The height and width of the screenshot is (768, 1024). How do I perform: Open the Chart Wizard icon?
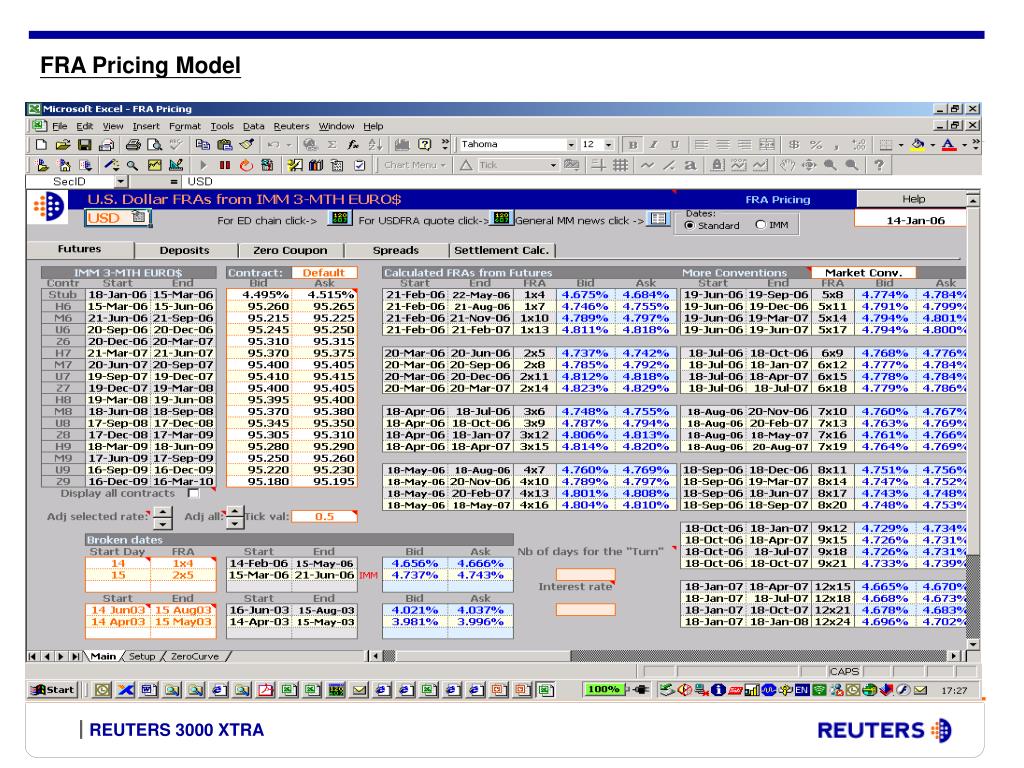click(x=402, y=145)
